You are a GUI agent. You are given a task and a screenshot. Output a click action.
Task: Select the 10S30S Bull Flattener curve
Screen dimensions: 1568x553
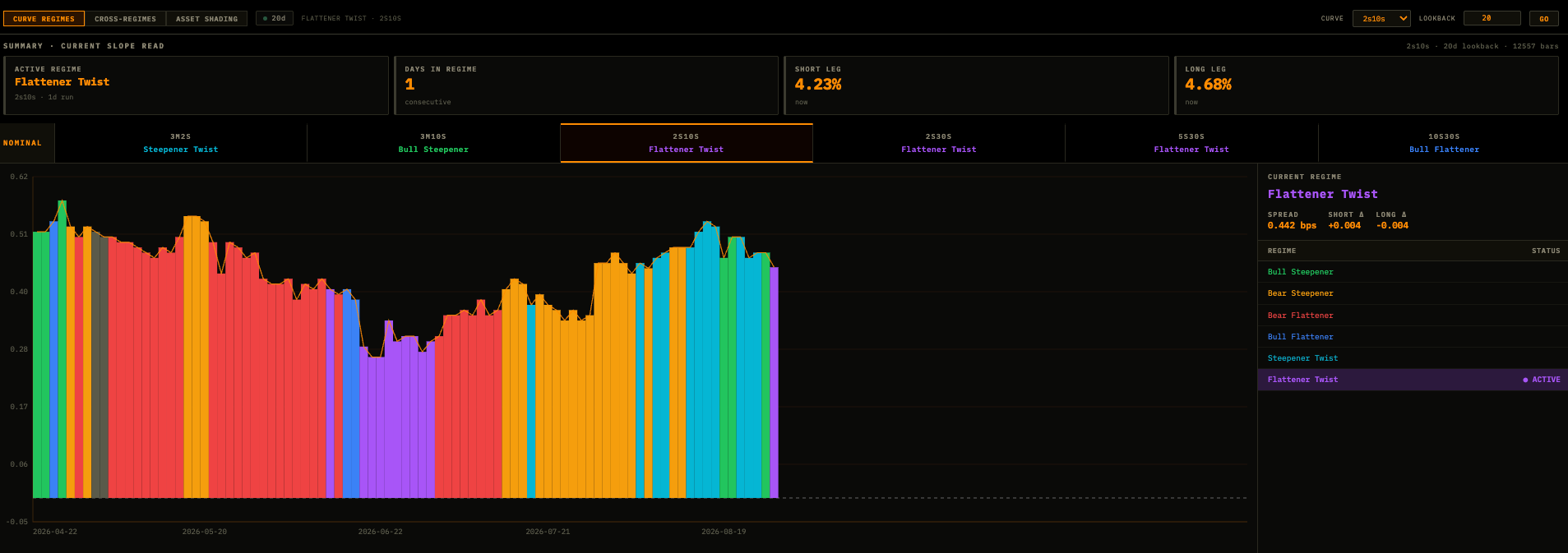1444,143
